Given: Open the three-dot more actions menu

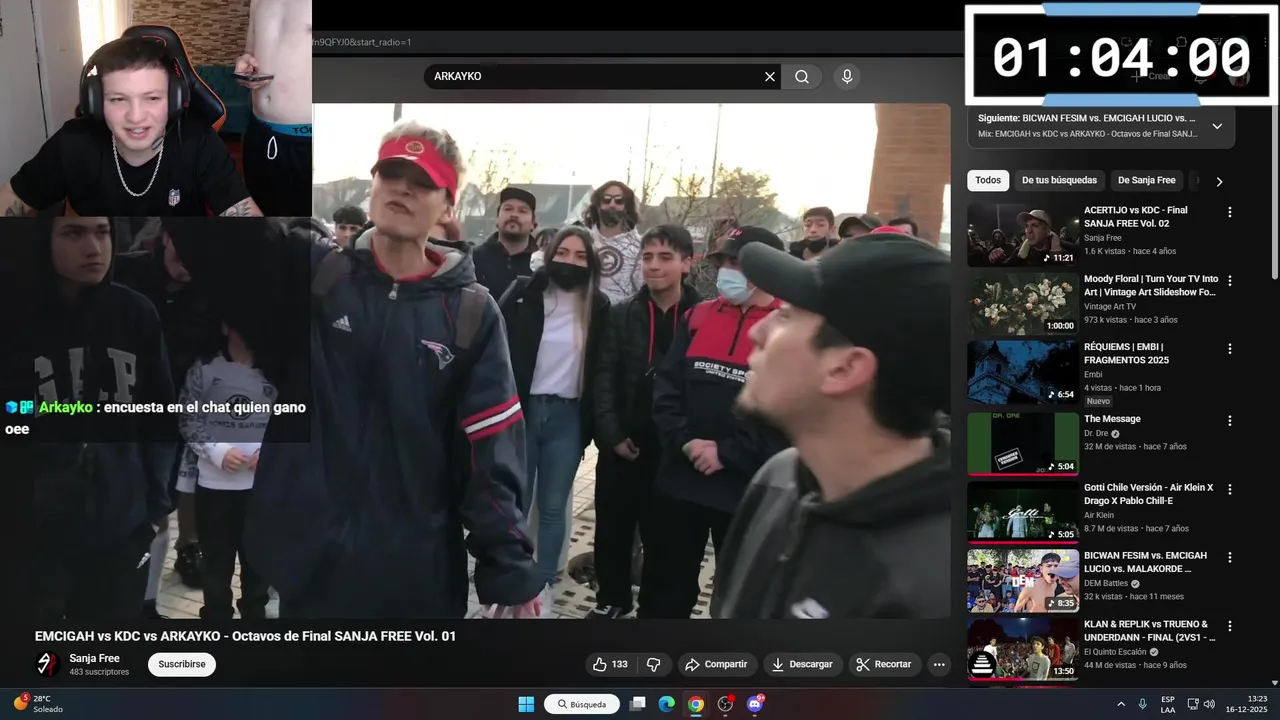Looking at the screenshot, I should pyautogui.click(x=938, y=664).
